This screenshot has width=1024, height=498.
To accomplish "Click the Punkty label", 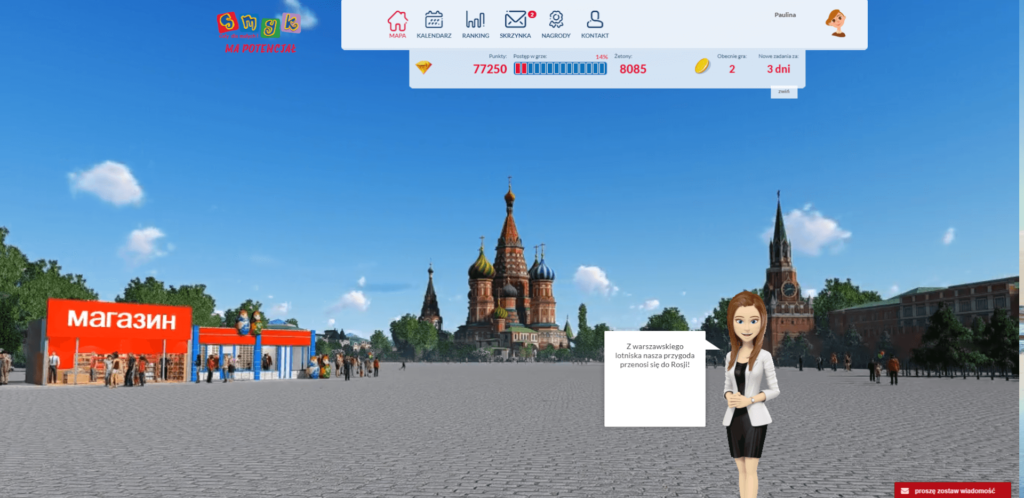I will (x=498, y=56).
